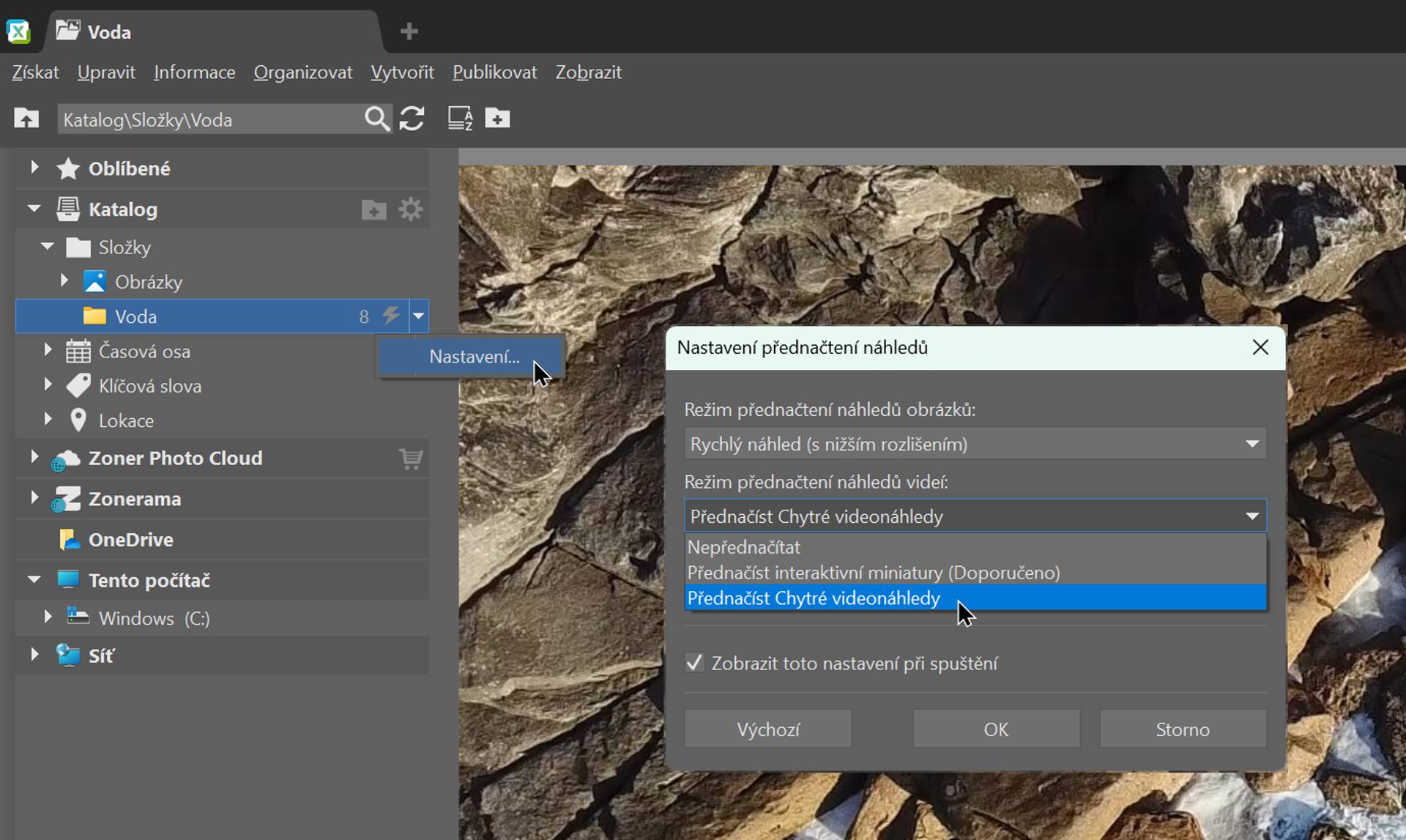Confirm dialog with OK button
Viewport: 1406px width, 840px height.
point(995,729)
